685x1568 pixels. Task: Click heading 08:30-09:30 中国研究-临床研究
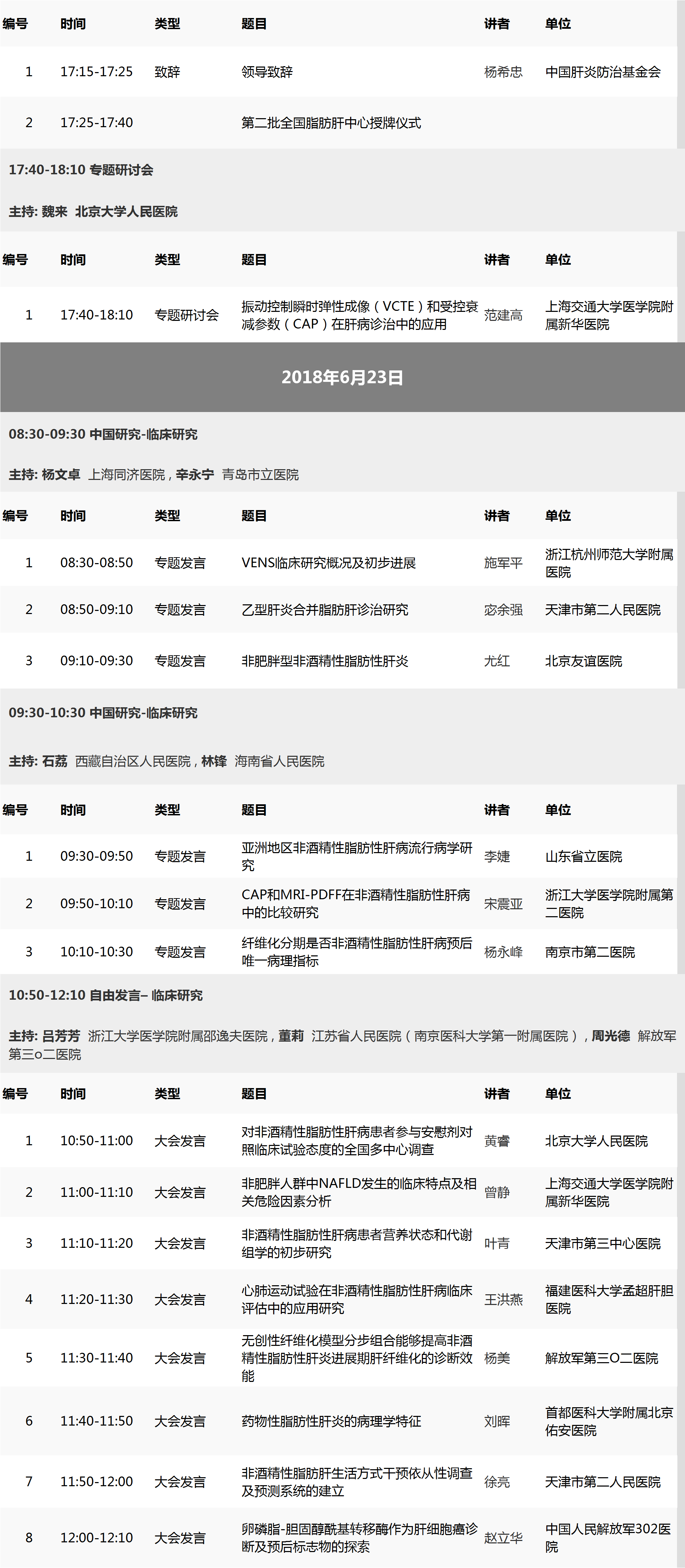[103, 435]
